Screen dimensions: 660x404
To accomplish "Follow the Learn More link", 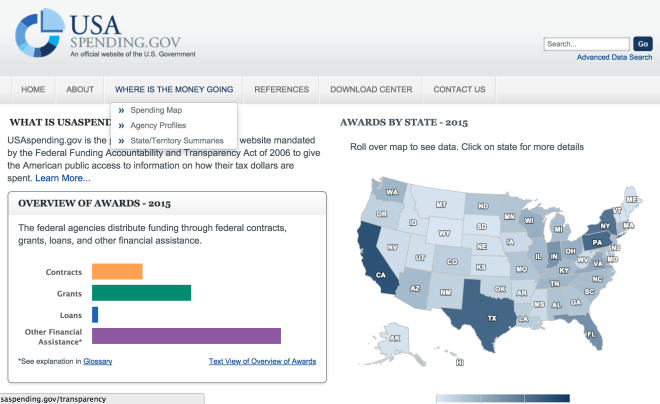I will pos(62,178).
